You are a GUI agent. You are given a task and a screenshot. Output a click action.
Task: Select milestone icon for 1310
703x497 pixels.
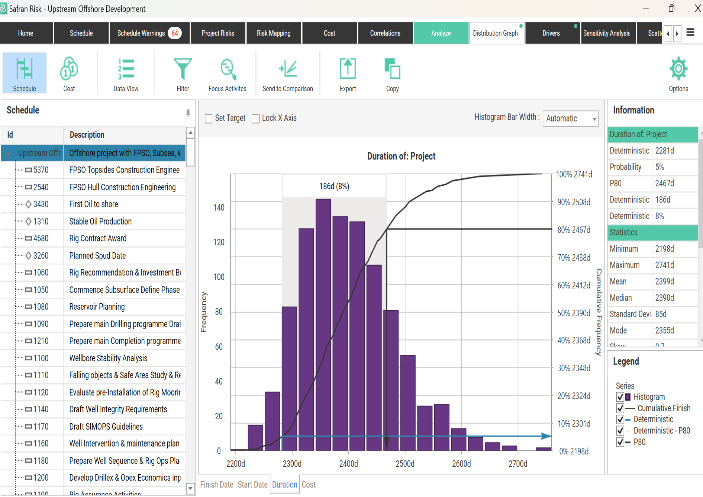pyautogui.click(x=28, y=221)
